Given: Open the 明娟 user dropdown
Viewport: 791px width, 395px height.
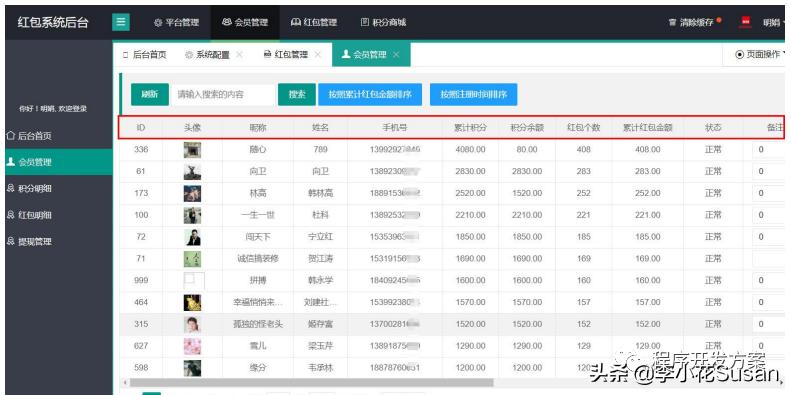Looking at the screenshot, I should 773,23.
